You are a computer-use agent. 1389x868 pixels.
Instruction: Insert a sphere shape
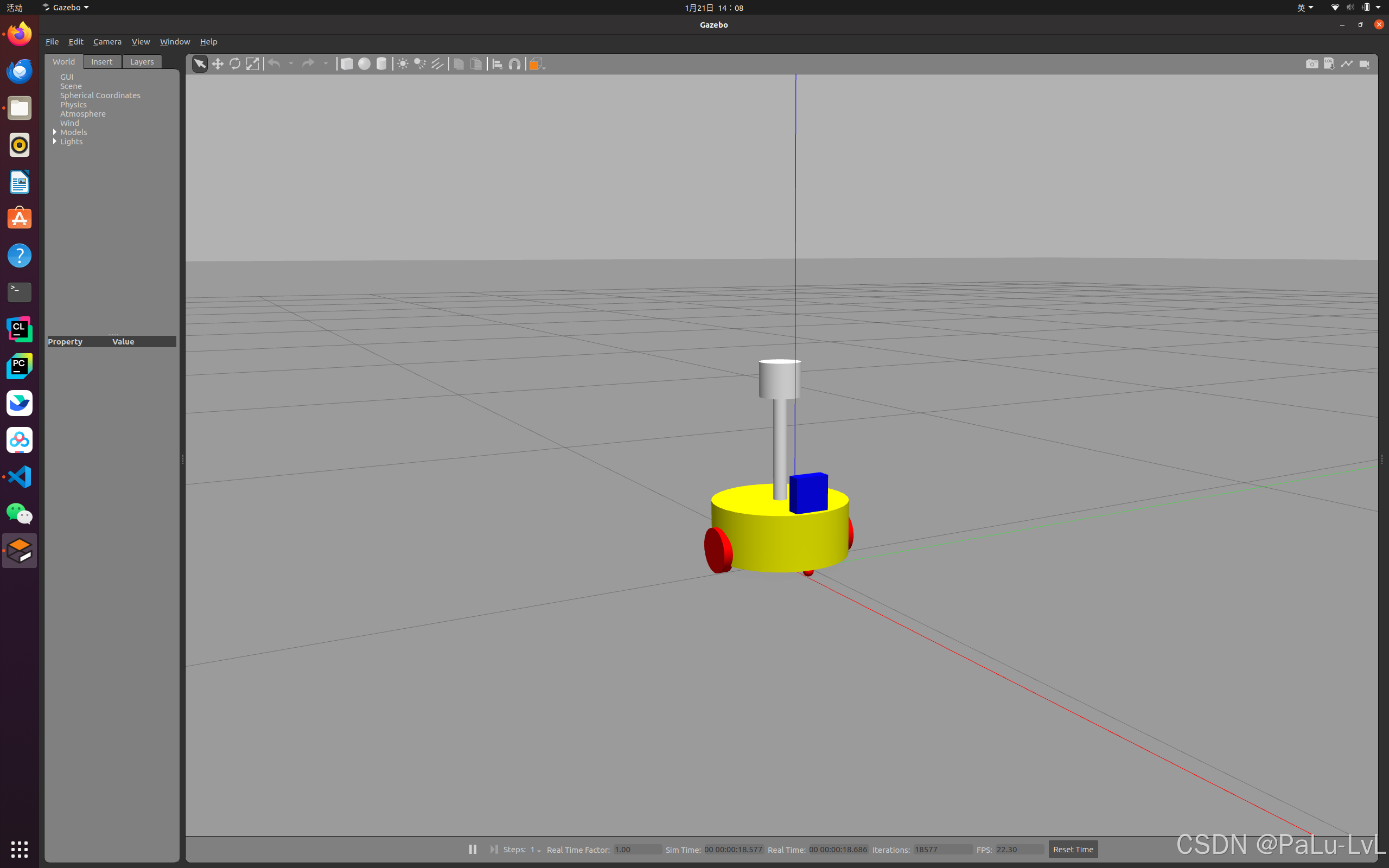tap(364, 63)
